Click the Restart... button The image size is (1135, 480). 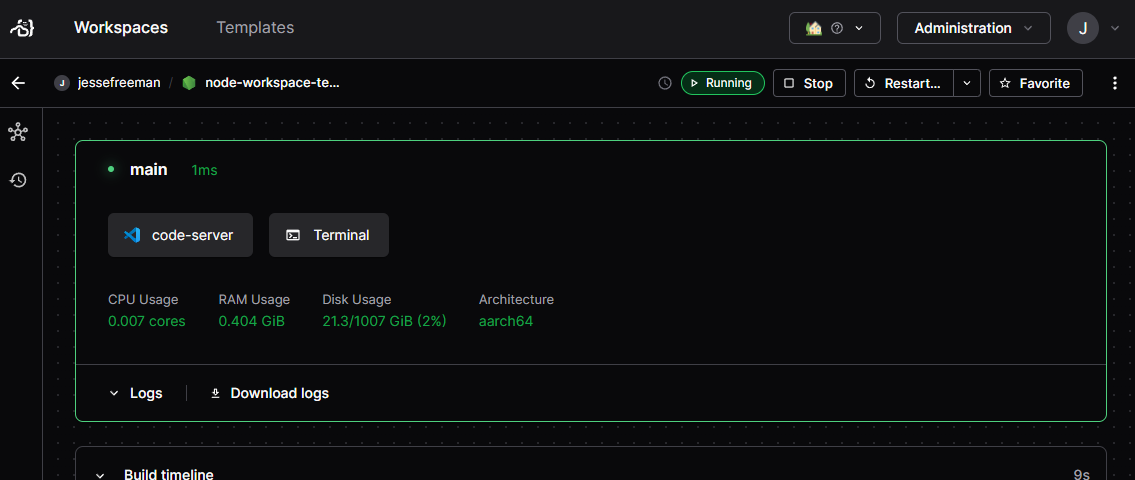coord(903,83)
